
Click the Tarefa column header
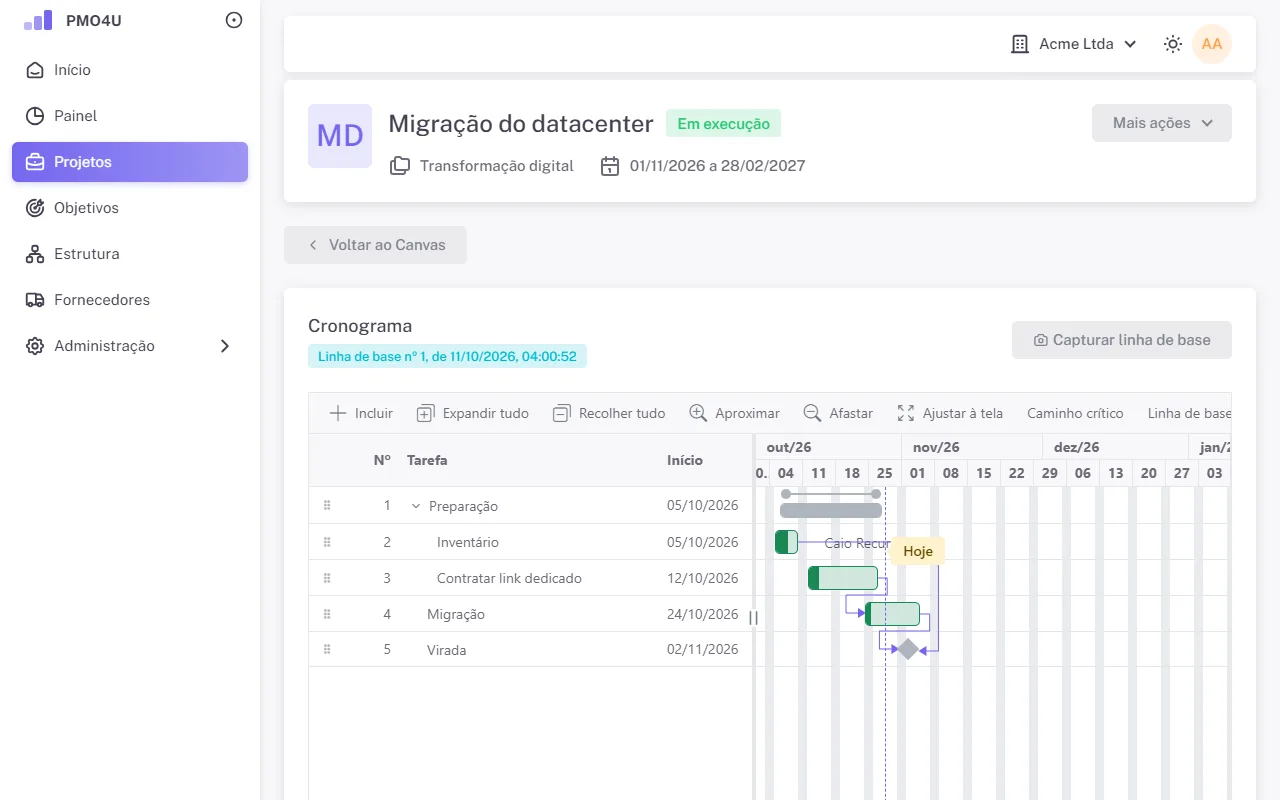(x=427, y=460)
